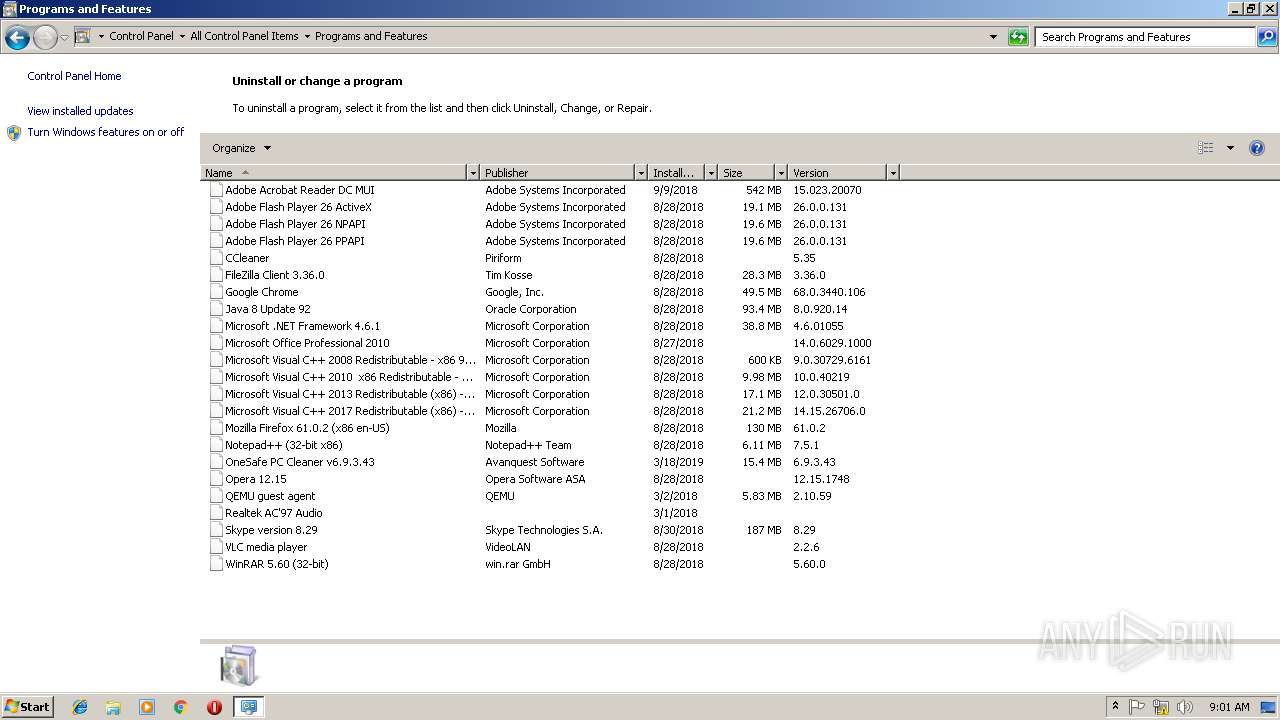The image size is (1280, 720).
Task: Sort list by the Publisher column header
Action: (558, 173)
